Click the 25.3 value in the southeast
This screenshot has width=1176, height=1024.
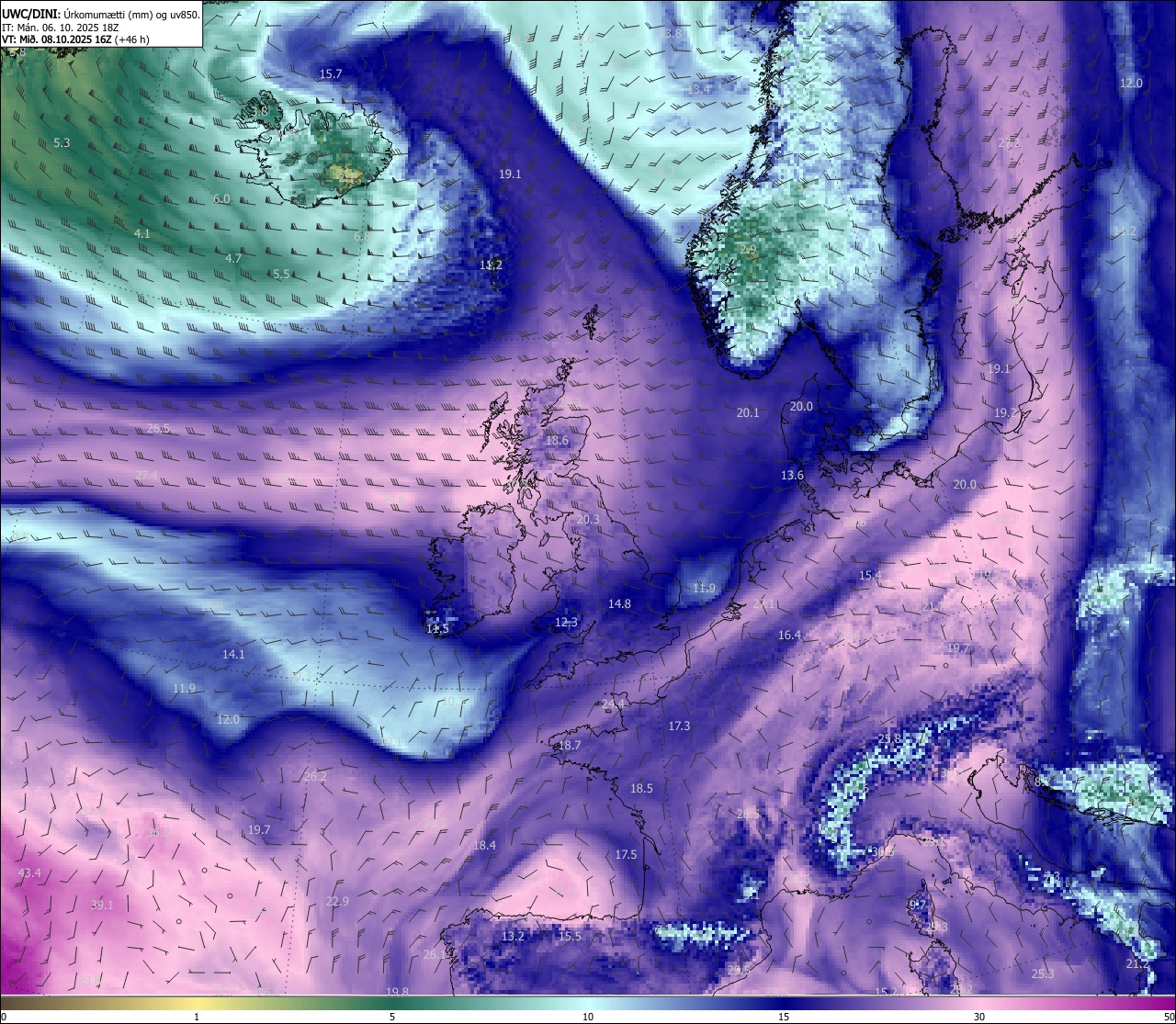(1043, 974)
